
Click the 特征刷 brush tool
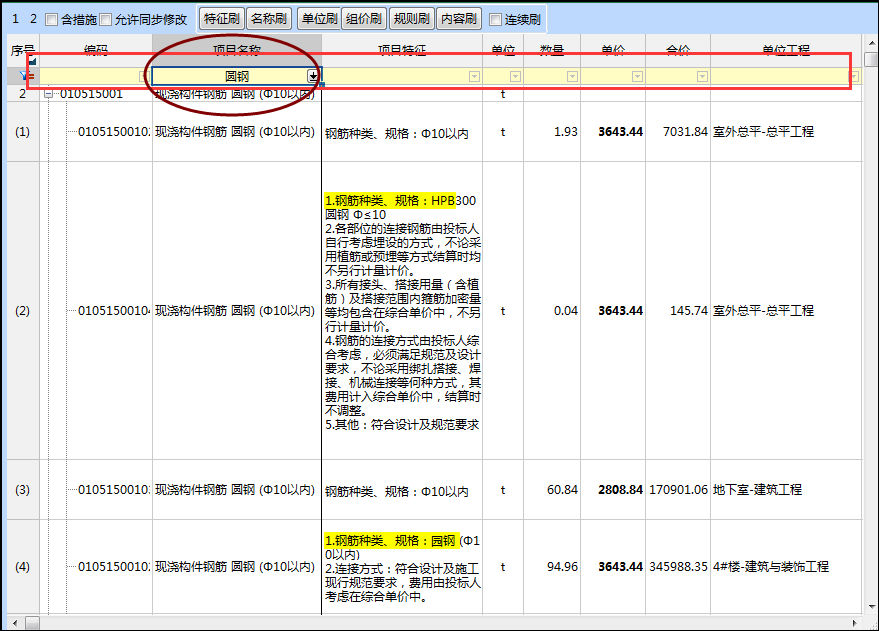click(x=221, y=17)
